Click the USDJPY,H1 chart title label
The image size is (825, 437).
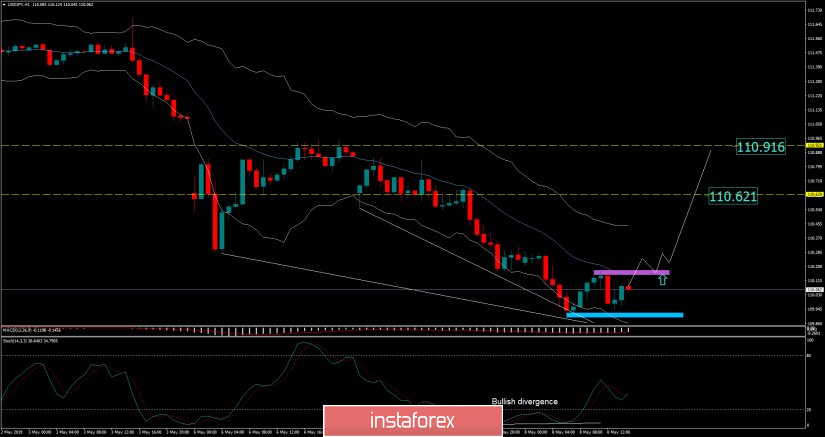click(x=19, y=4)
